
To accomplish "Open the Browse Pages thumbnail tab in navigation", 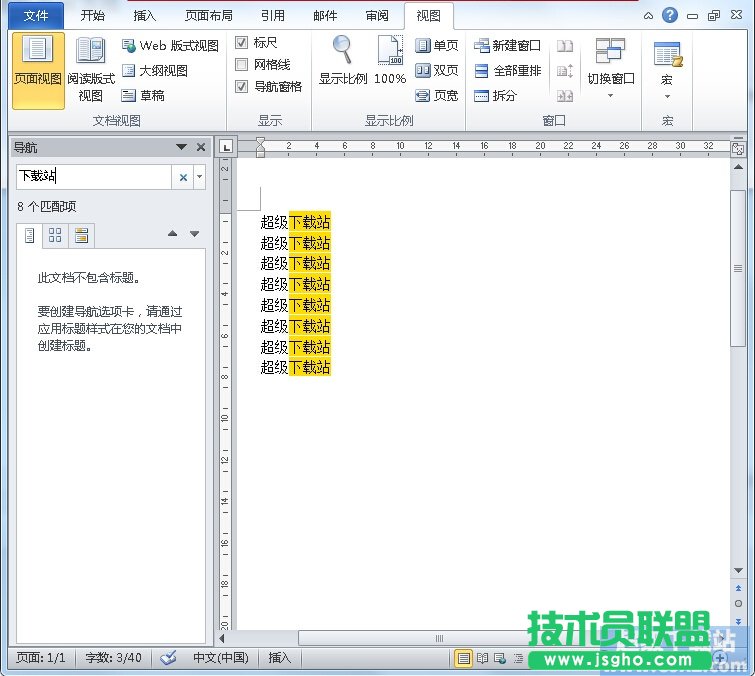I will coord(55,235).
